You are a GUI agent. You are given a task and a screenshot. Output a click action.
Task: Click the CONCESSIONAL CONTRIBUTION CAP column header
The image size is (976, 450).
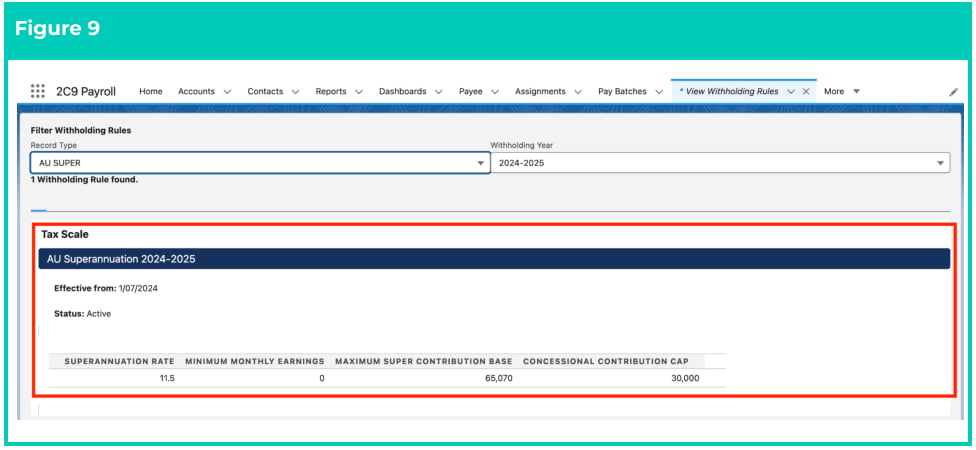pyautogui.click(x=606, y=361)
